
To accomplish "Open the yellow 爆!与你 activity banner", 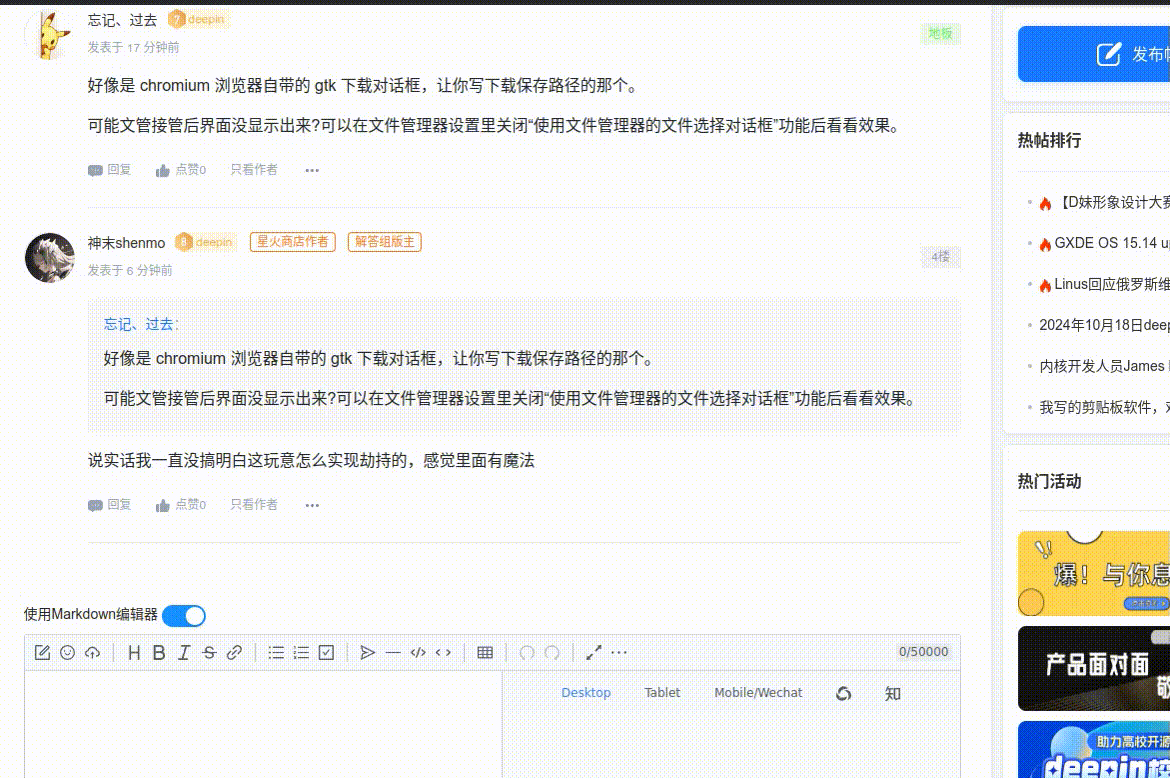I will pos(1094,574).
